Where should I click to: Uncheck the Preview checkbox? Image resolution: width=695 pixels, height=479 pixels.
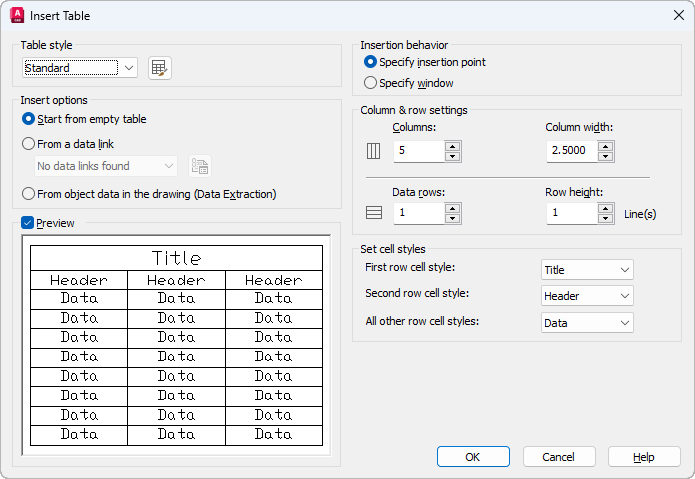click(x=28, y=223)
